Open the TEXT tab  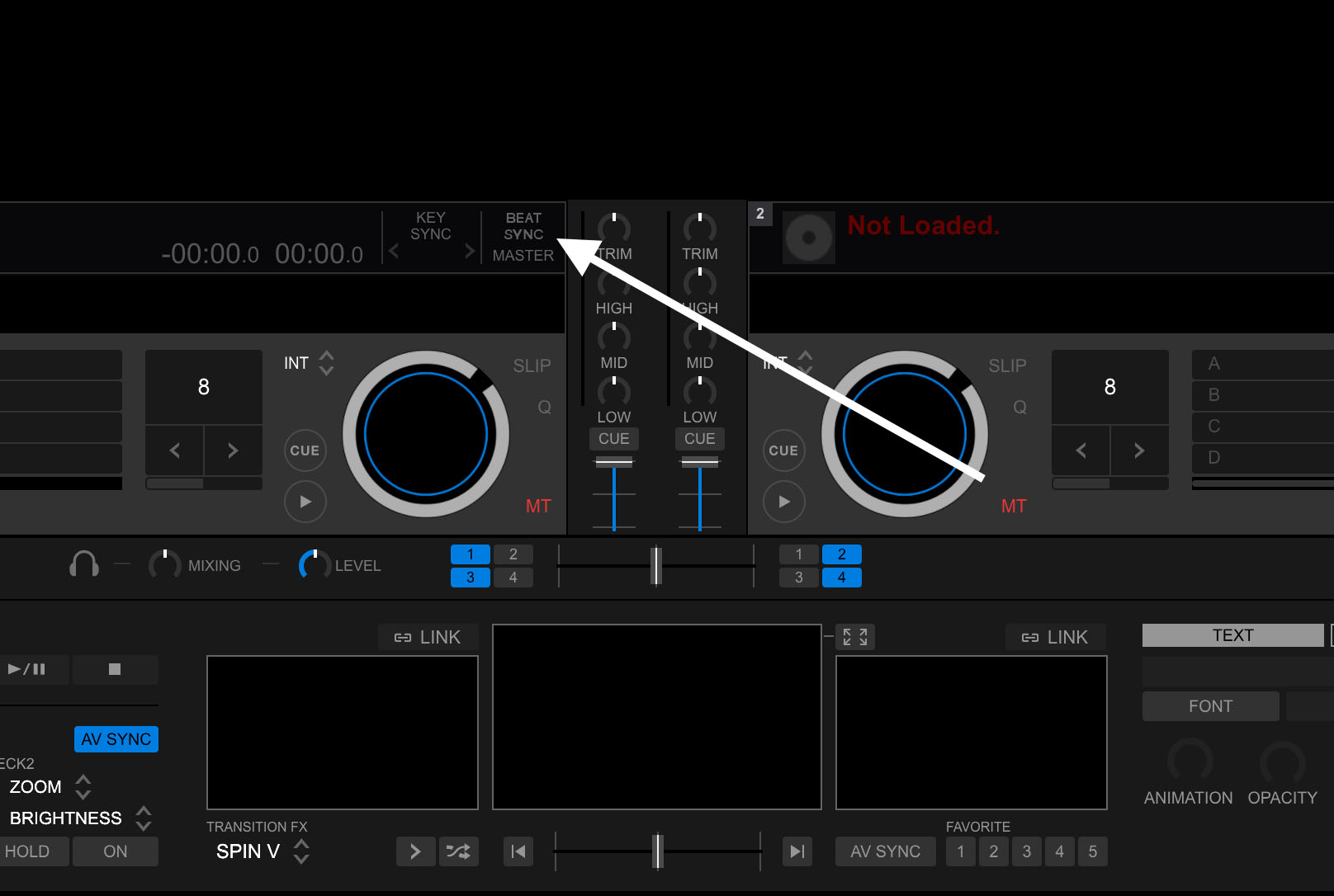[1232, 635]
